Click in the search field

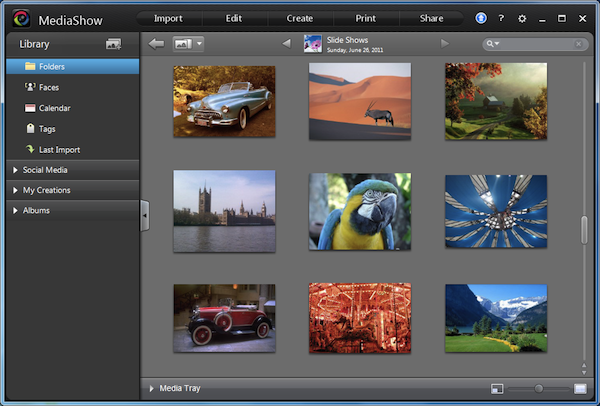(535, 44)
